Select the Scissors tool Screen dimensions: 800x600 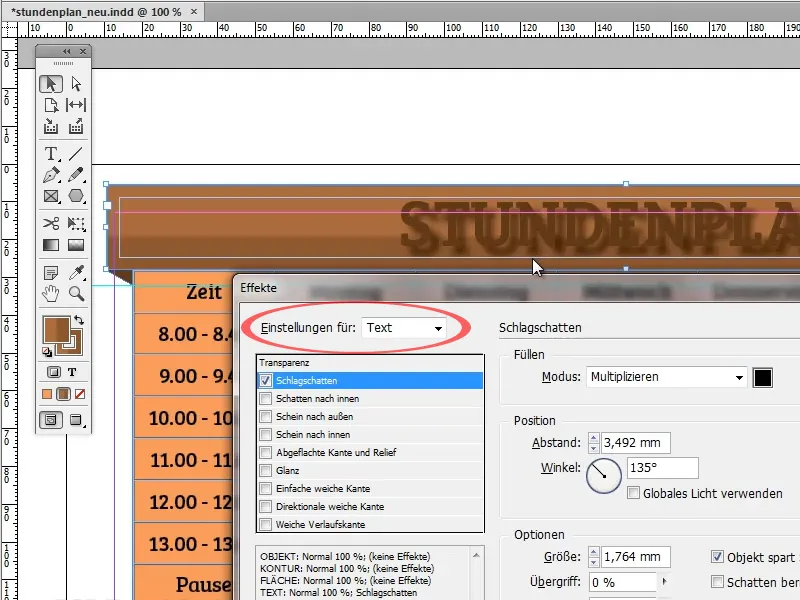pyautogui.click(x=51, y=223)
